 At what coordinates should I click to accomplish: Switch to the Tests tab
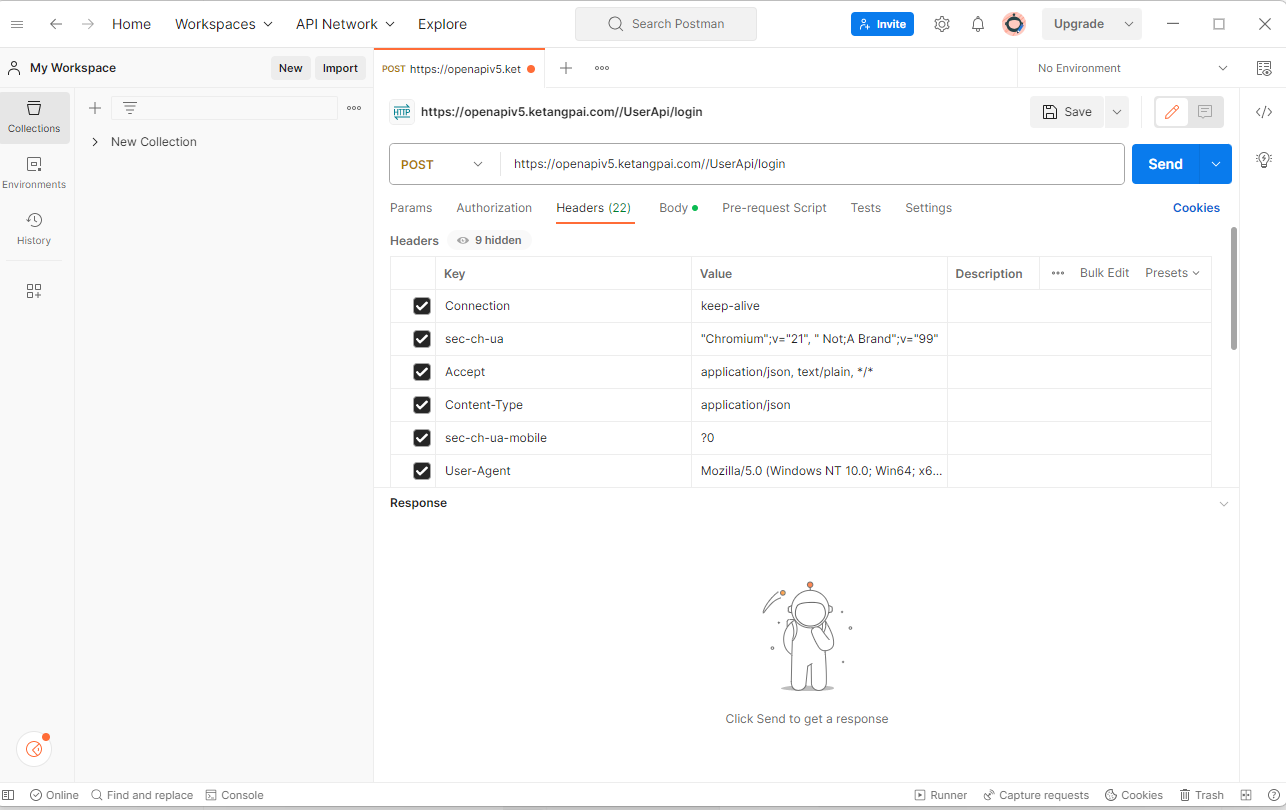pos(866,208)
